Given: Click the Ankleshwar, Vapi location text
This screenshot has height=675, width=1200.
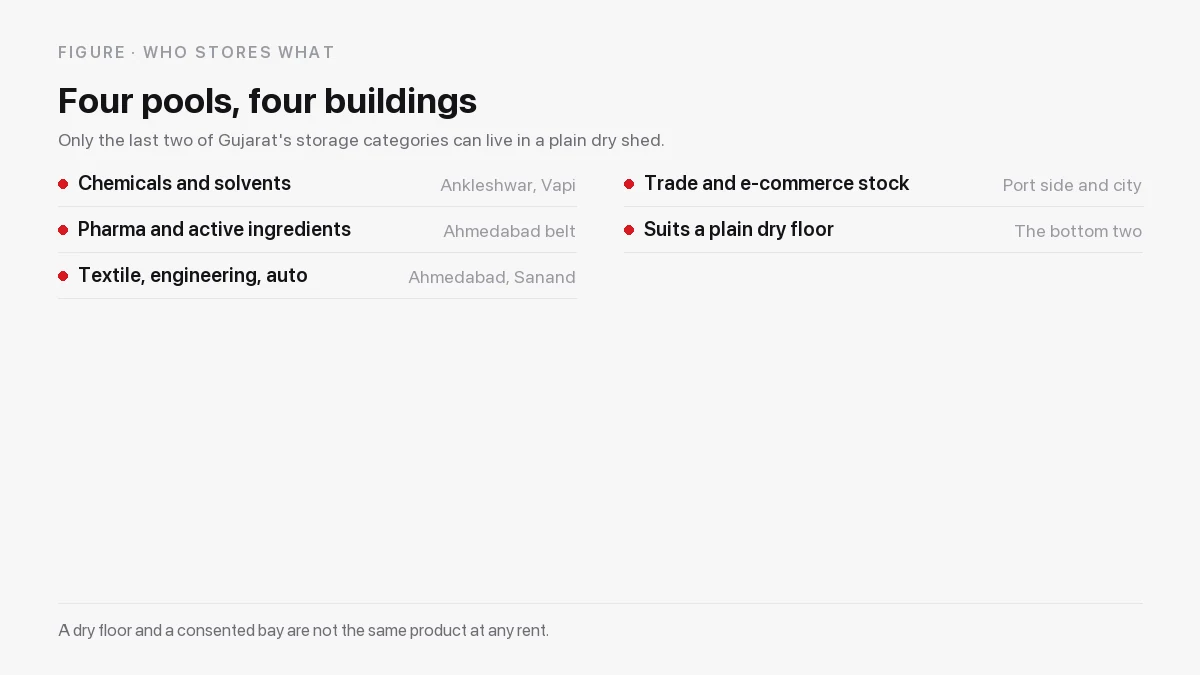Looking at the screenshot, I should tap(508, 185).
